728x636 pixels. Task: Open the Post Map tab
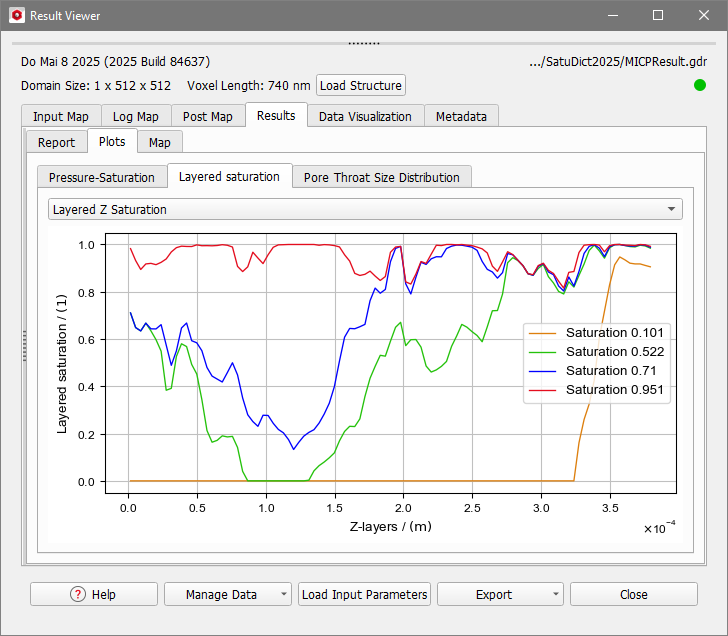[208, 116]
